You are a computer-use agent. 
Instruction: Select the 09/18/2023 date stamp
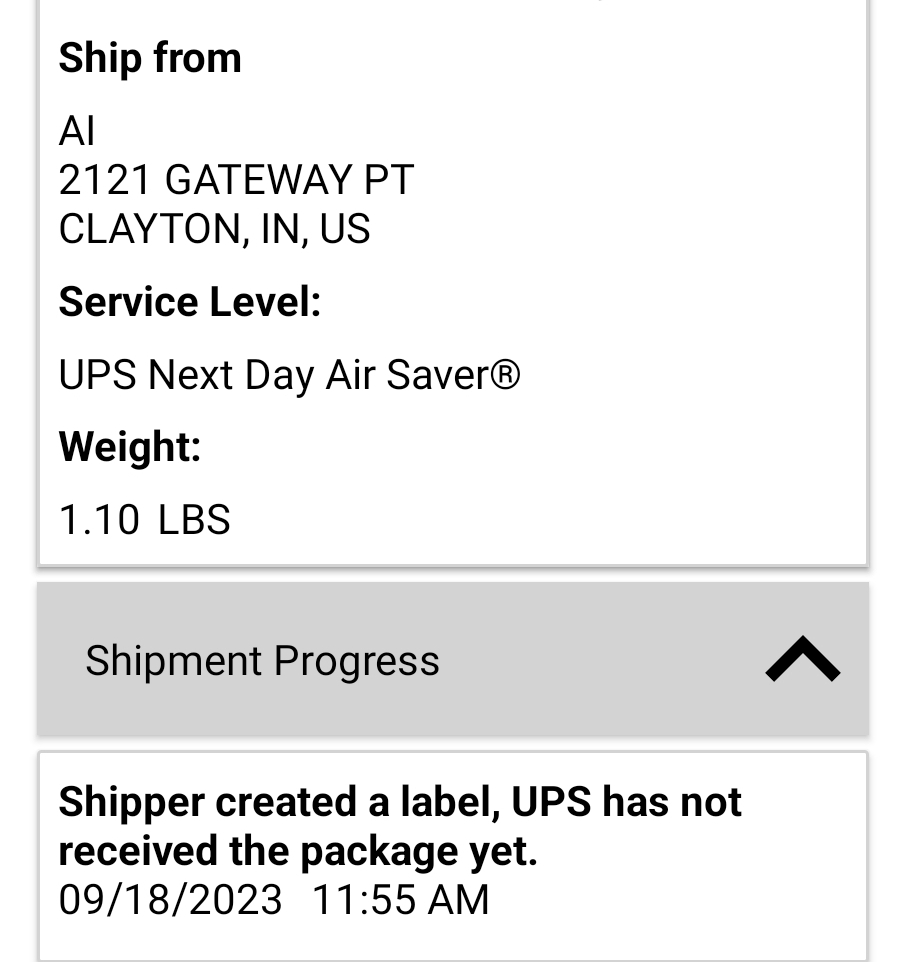pos(170,900)
